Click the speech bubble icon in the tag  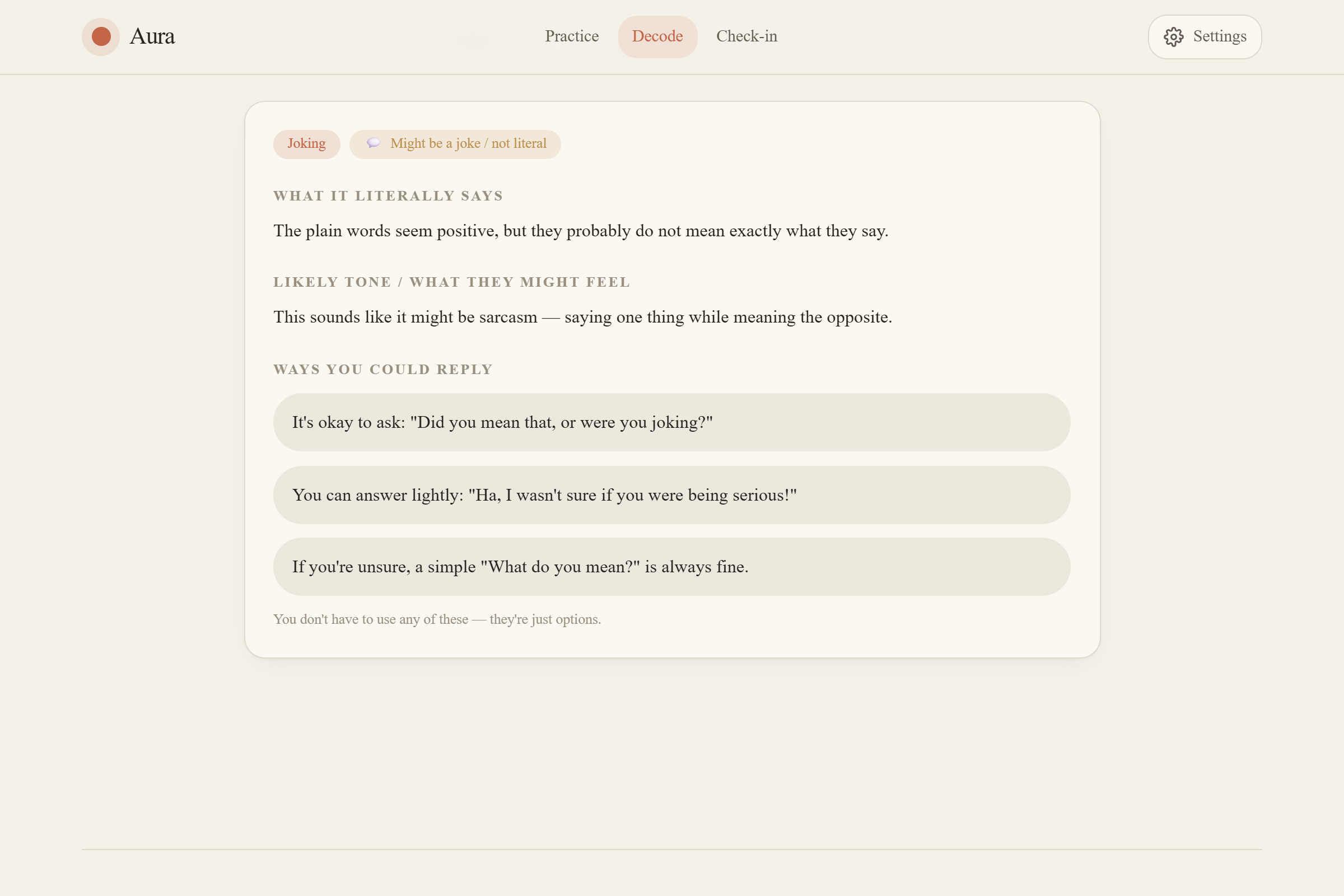pyautogui.click(x=373, y=143)
